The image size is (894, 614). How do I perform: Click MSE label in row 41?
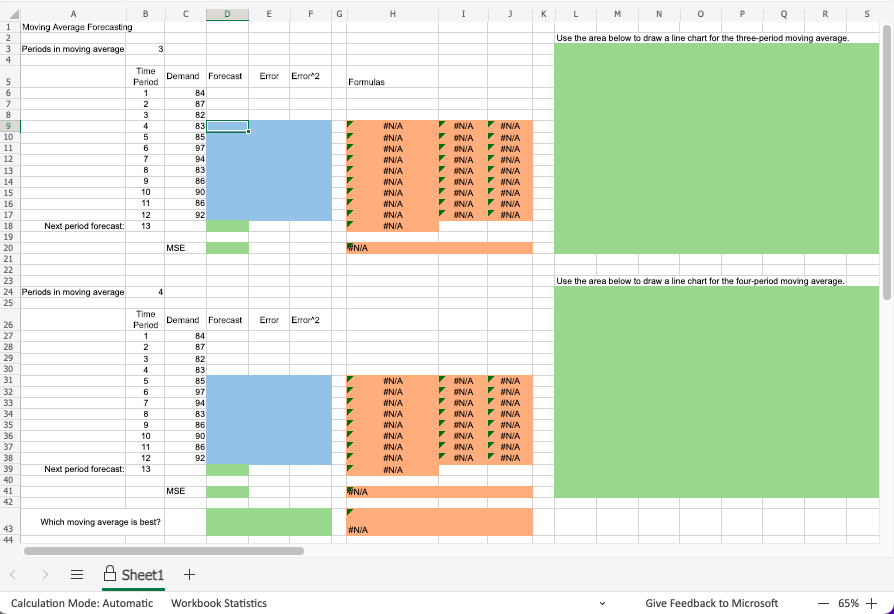point(185,491)
